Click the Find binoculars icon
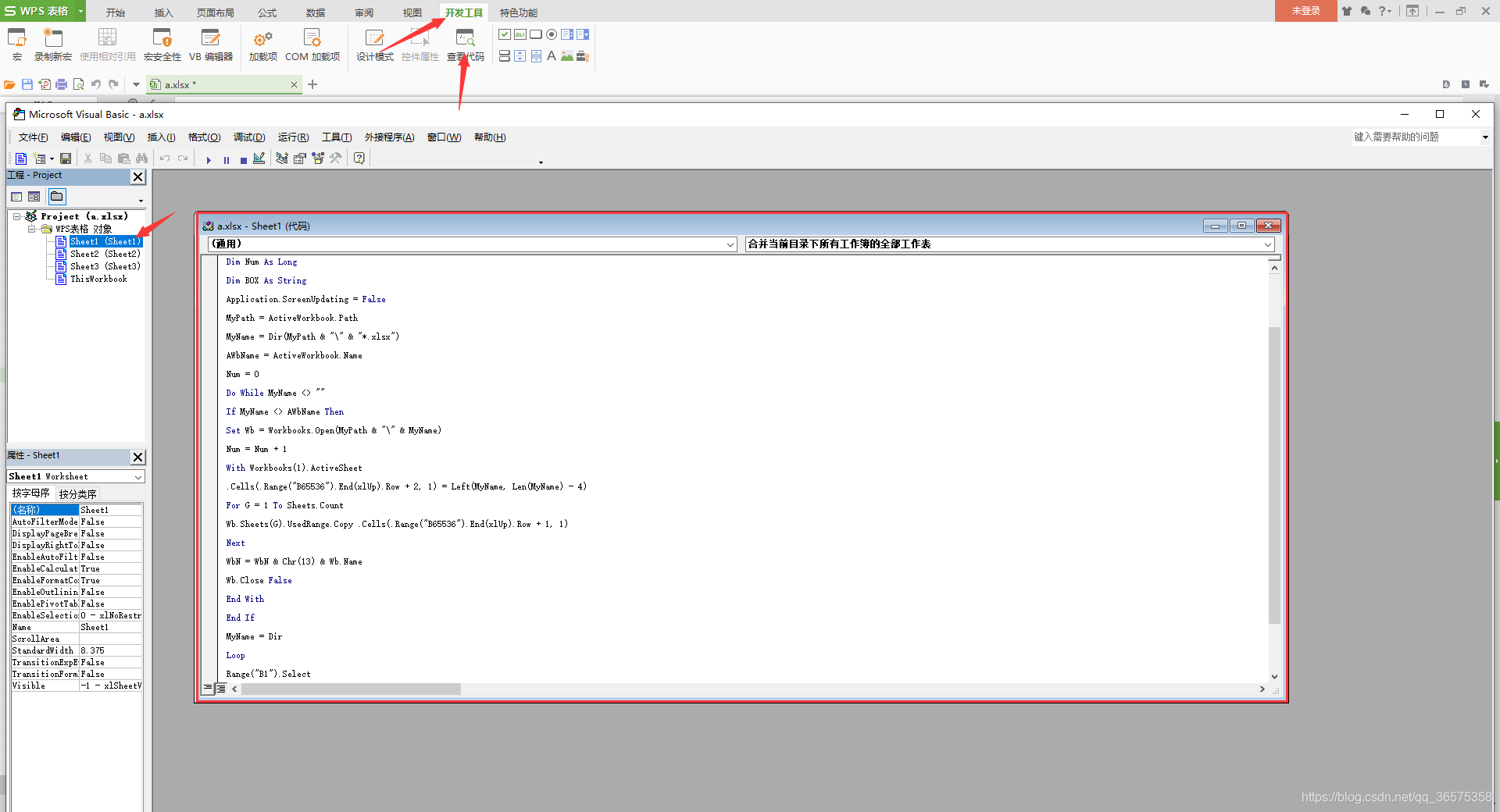This screenshot has height=812, width=1500. 141,158
